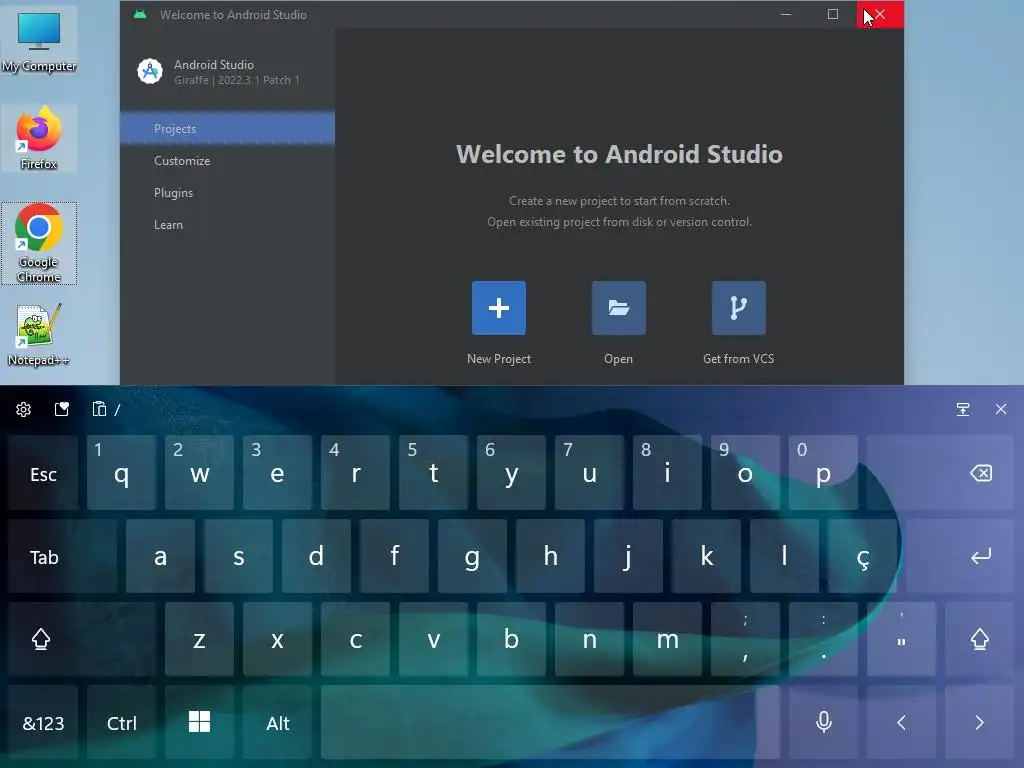Image resolution: width=1024 pixels, height=768 pixels.
Task: Tap the right arrow key
Action: 980,722
